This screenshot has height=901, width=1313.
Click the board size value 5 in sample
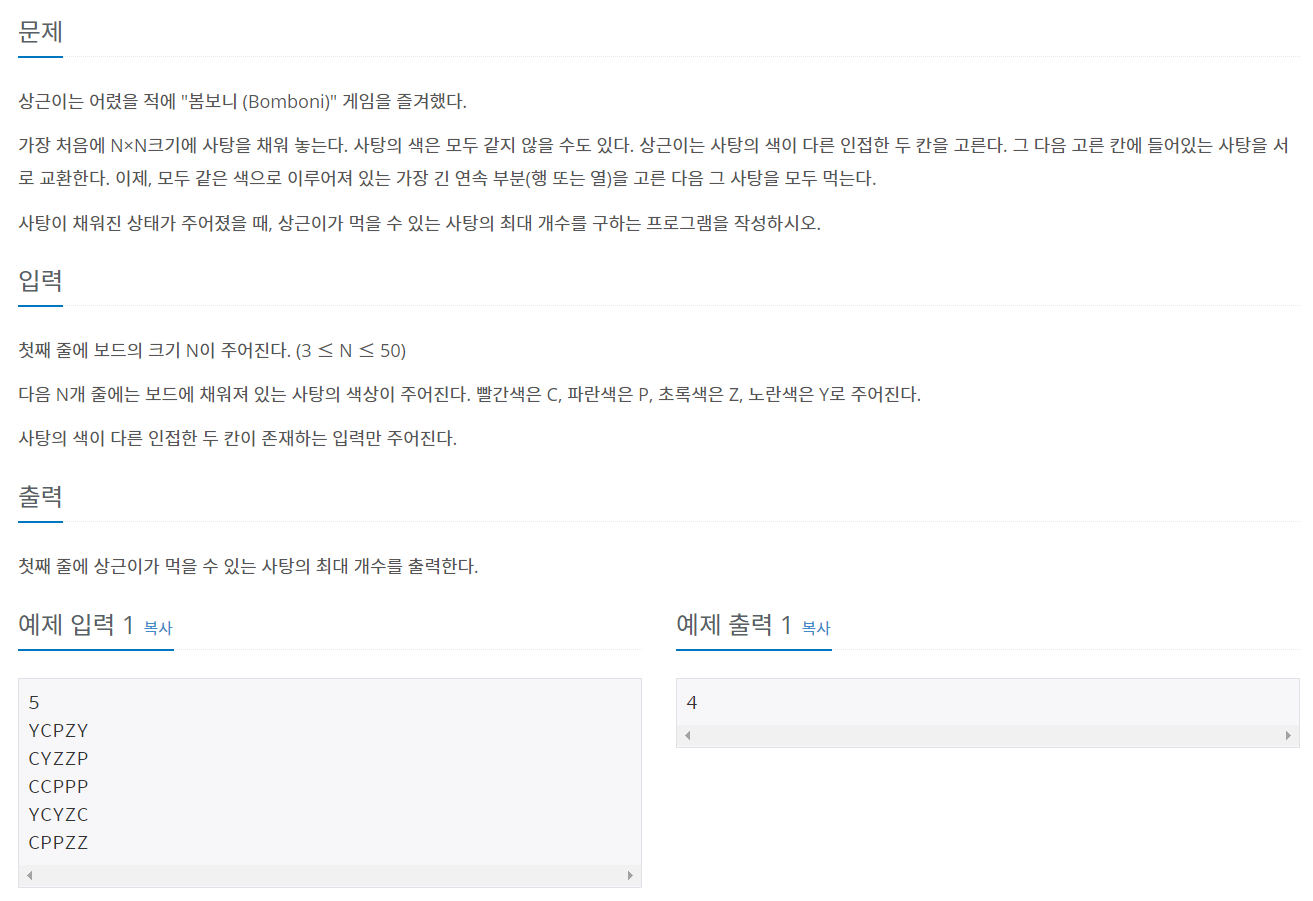coord(34,702)
